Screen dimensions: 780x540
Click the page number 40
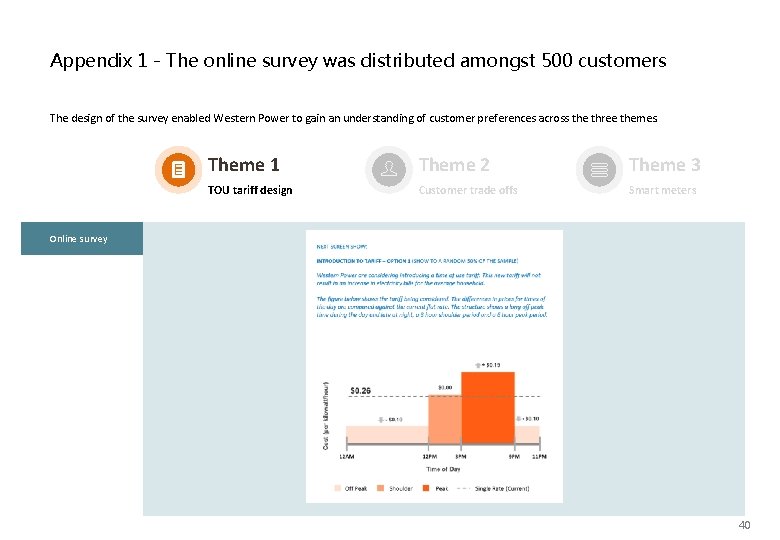point(744,525)
